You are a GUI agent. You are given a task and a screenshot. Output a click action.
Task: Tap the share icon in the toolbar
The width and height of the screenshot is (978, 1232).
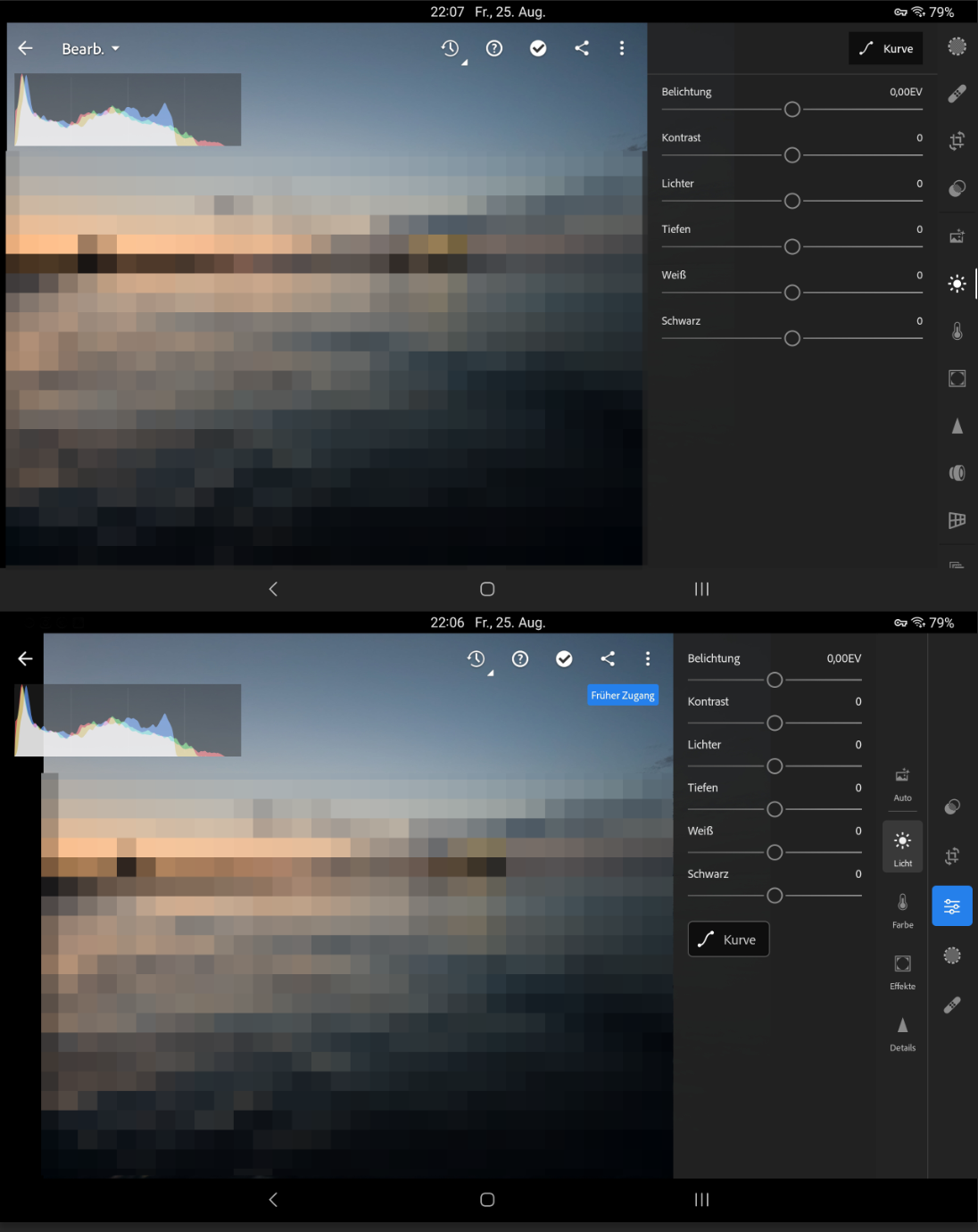click(582, 48)
